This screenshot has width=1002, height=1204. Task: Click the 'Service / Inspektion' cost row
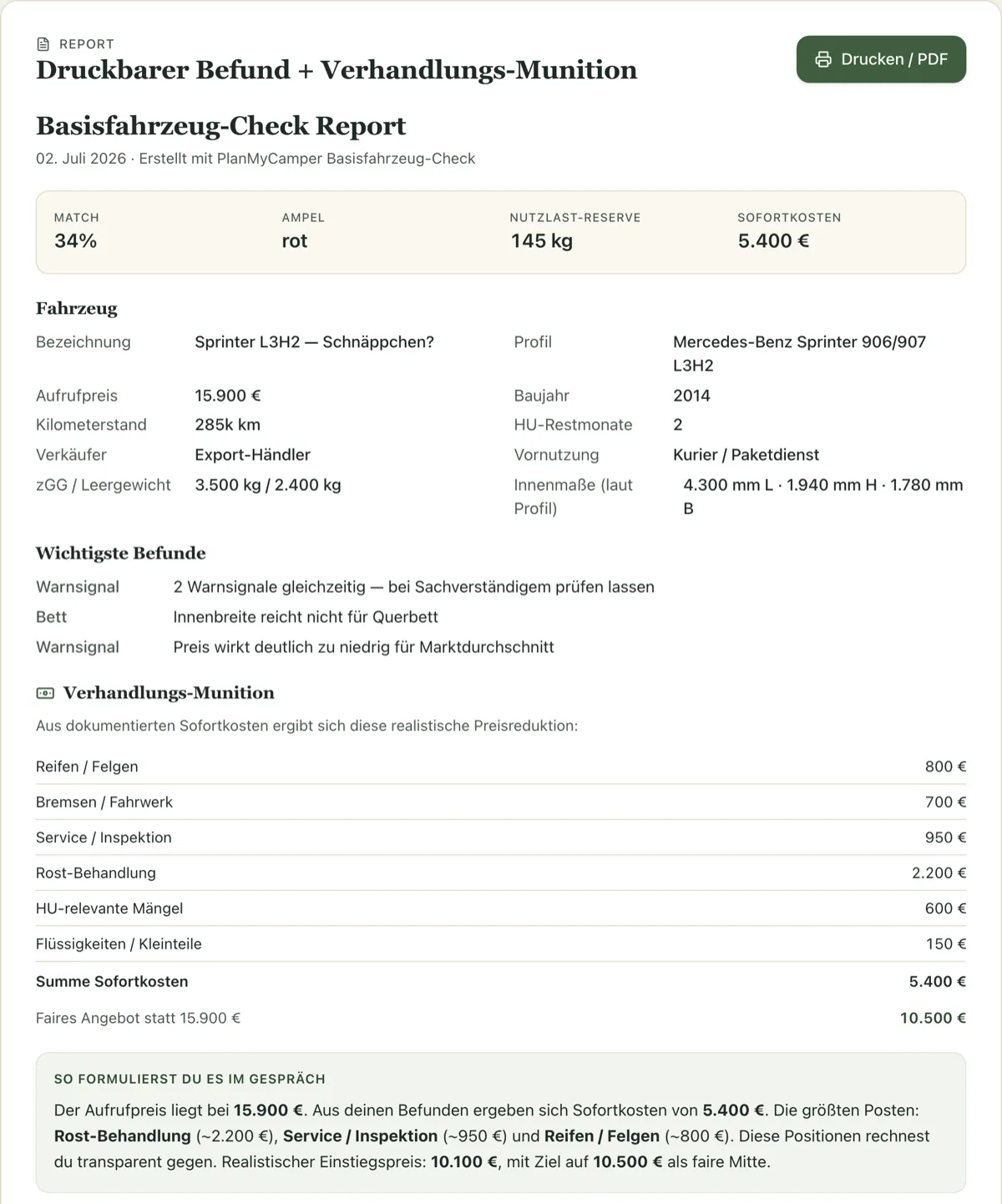[501, 837]
